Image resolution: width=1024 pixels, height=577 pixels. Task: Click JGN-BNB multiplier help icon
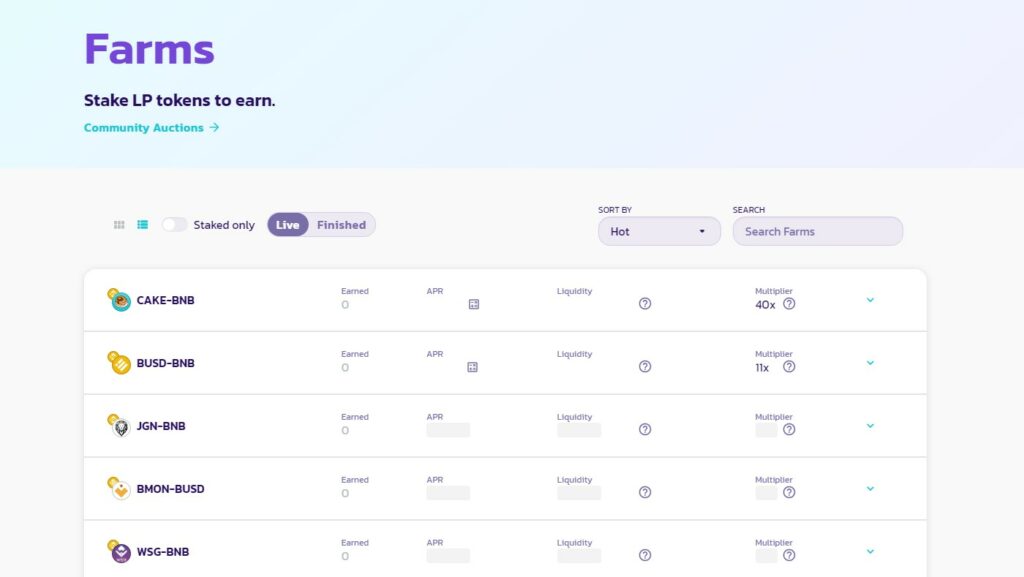tap(789, 429)
